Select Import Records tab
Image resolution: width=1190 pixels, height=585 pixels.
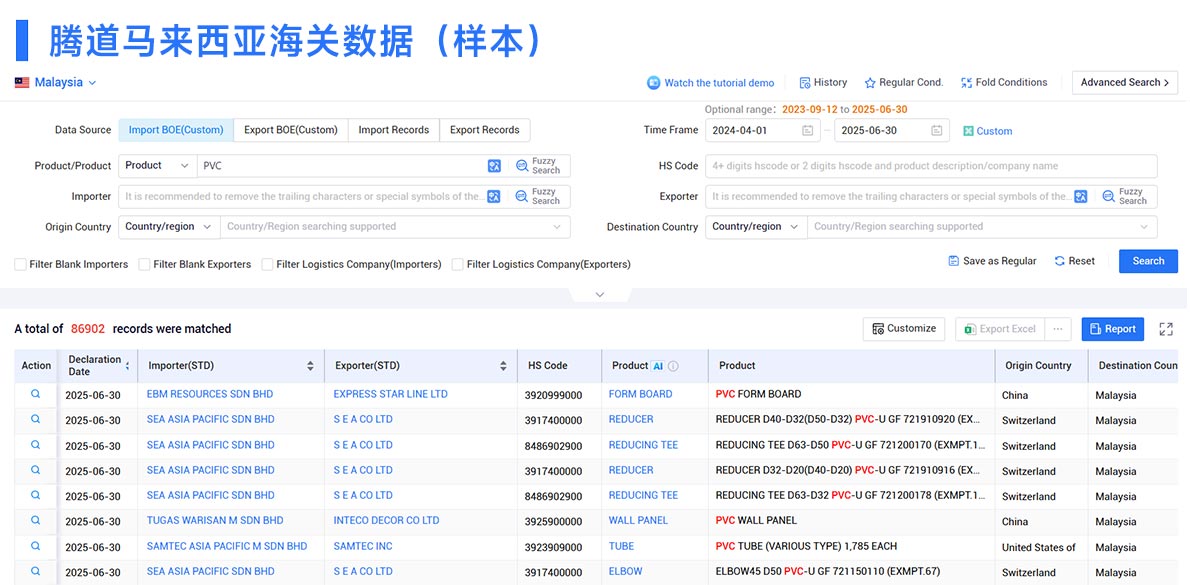pos(394,130)
